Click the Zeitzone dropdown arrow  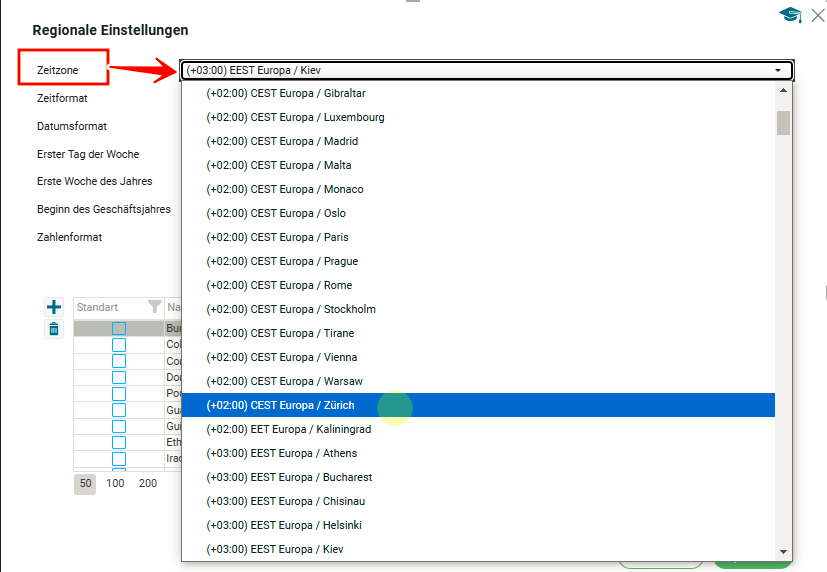pos(777,71)
